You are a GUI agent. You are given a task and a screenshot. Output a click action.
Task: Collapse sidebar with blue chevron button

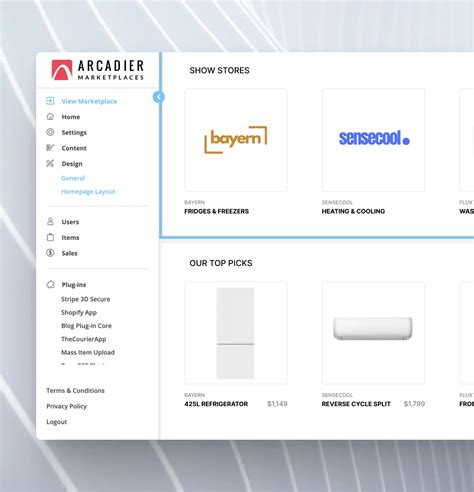(x=159, y=97)
